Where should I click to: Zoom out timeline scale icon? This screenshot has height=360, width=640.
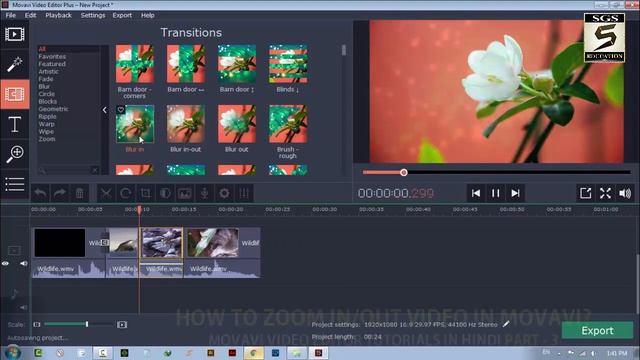click(37, 324)
